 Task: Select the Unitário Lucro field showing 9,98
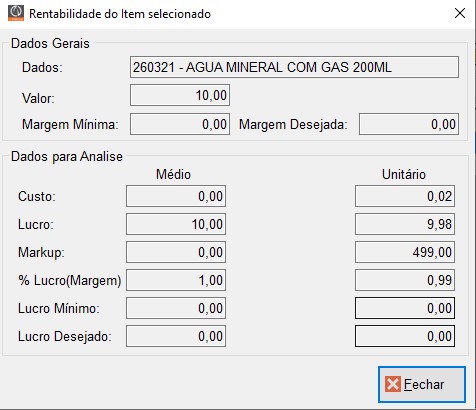[405, 224]
